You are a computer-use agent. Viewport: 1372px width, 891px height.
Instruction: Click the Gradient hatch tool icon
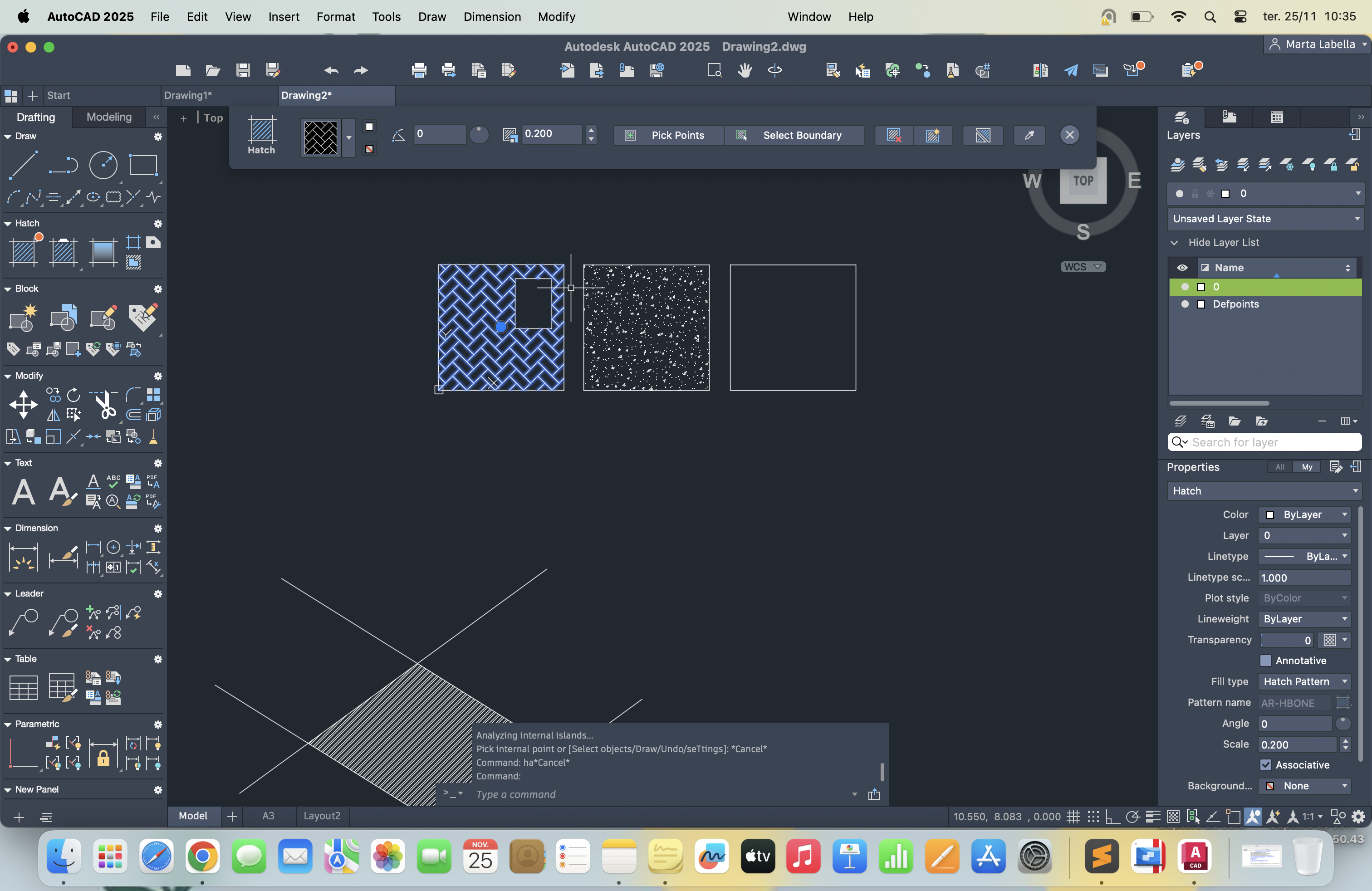coord(103,252)
